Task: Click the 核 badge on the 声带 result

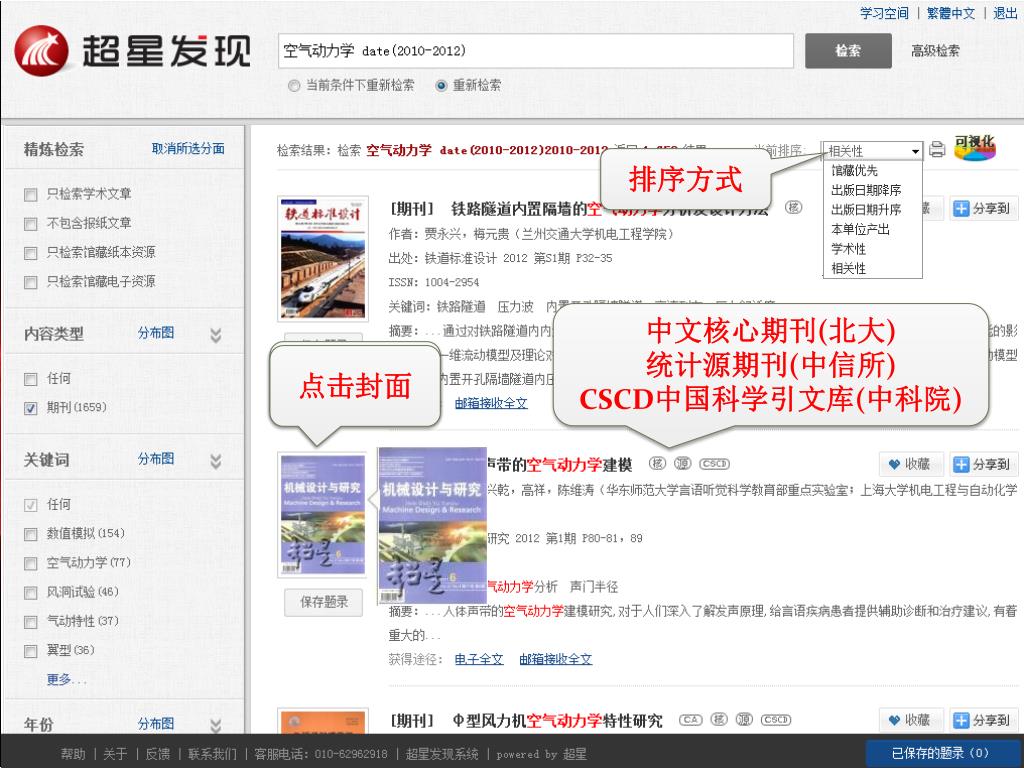Action: click(657, 463)
